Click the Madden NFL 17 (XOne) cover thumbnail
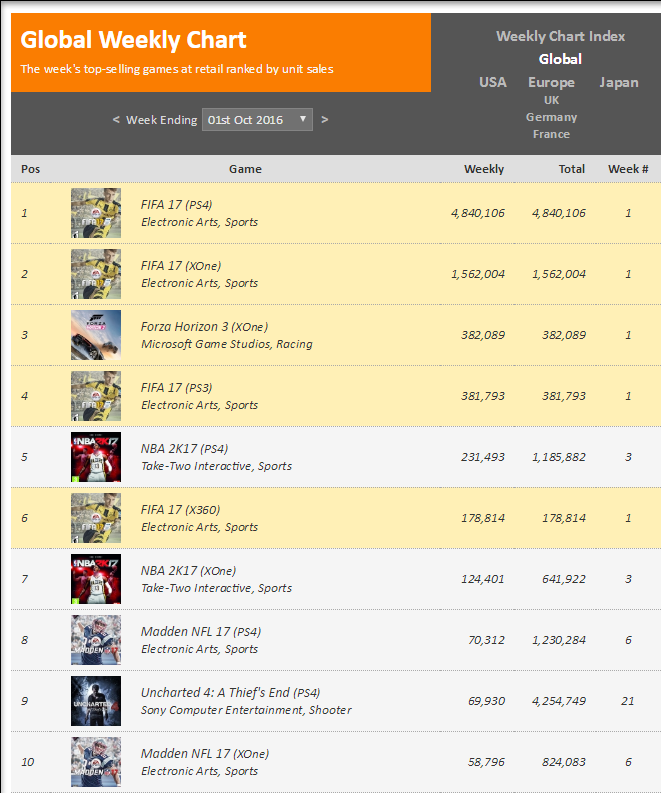 pyautogui.click(x=96, y=762)
